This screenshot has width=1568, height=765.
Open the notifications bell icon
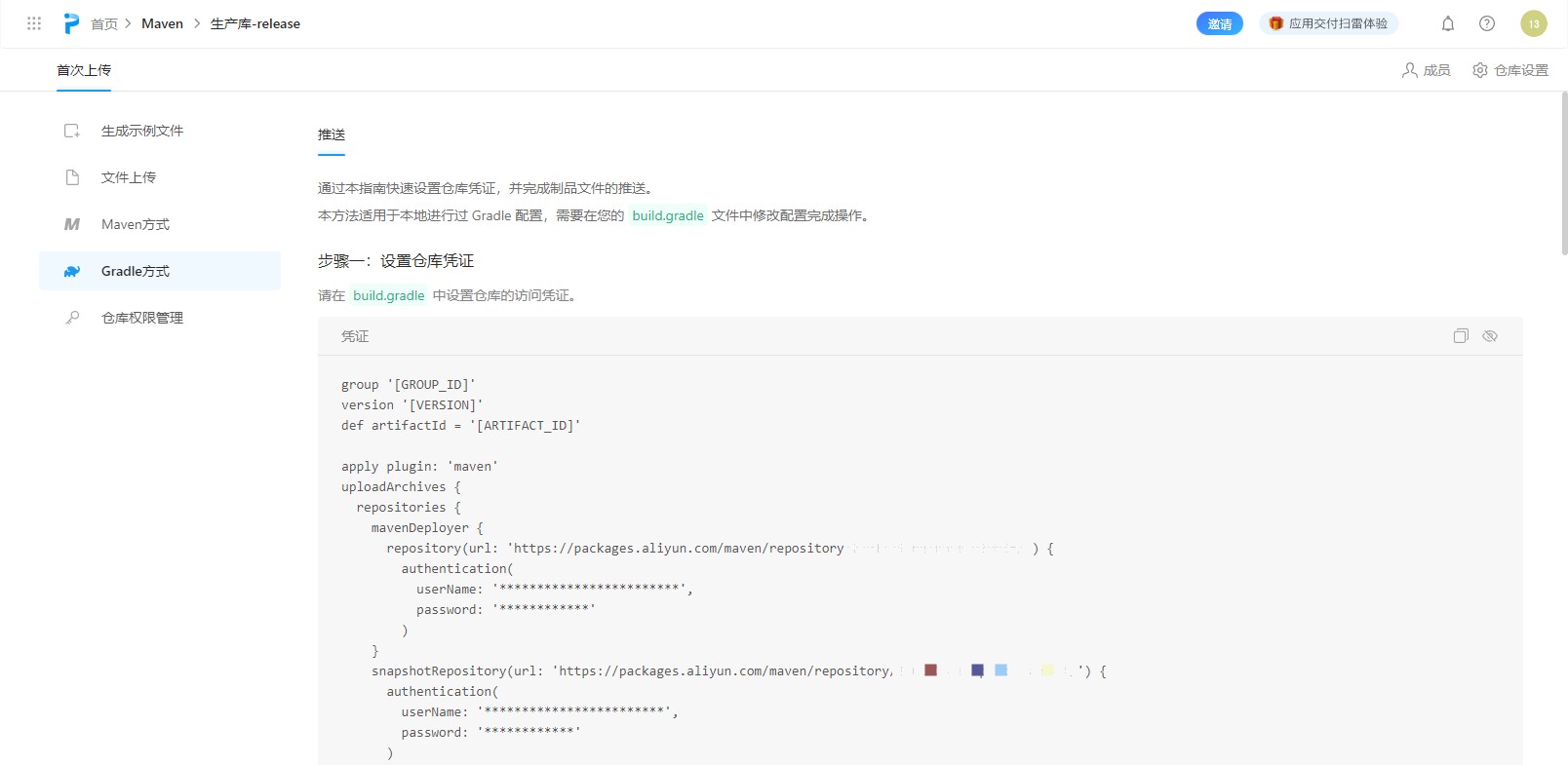point(1448,23)
